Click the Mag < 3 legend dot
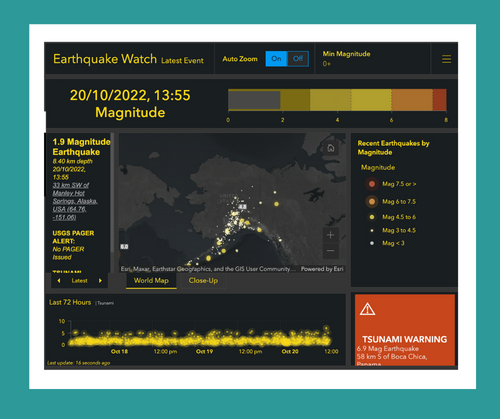 tap(372, 243)
